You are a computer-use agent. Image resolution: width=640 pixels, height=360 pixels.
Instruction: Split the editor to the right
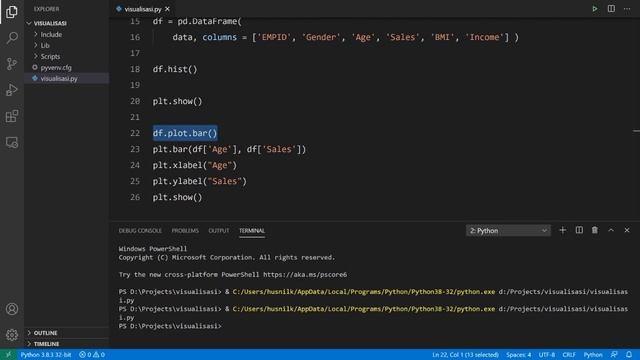point(611,9)
